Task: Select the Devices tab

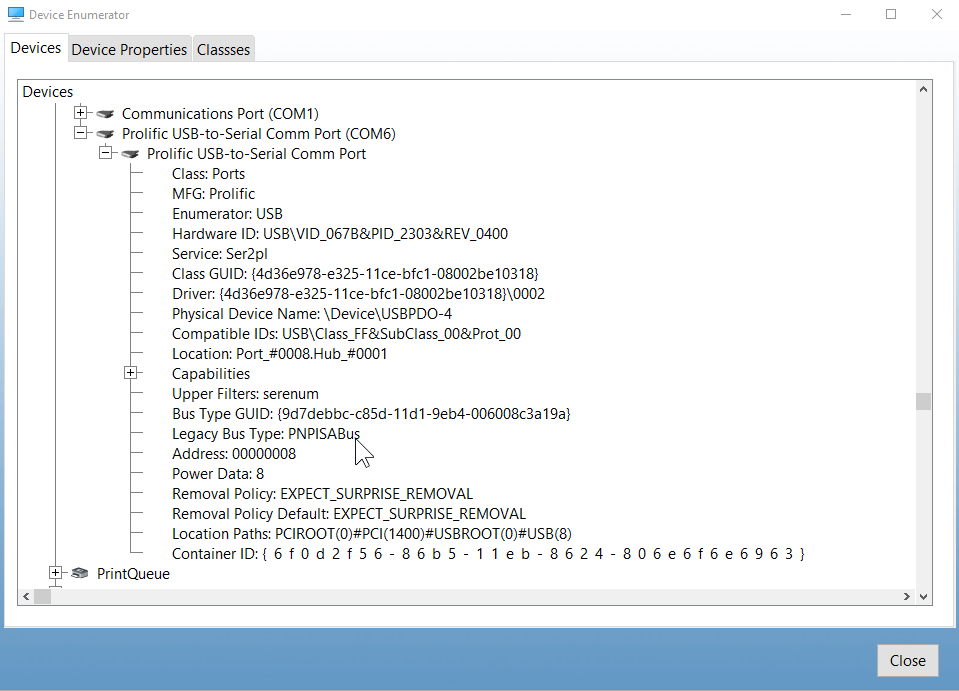Action: 36,48
